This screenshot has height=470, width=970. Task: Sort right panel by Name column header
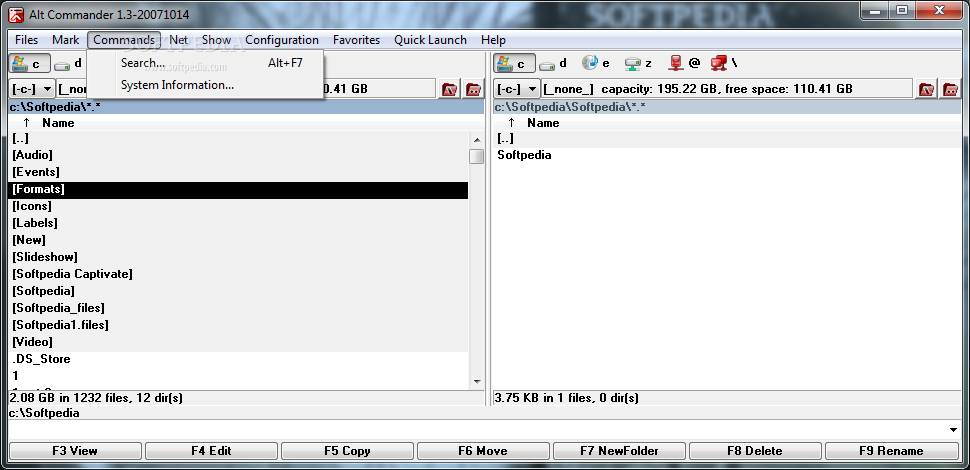(x=543, y=122)
